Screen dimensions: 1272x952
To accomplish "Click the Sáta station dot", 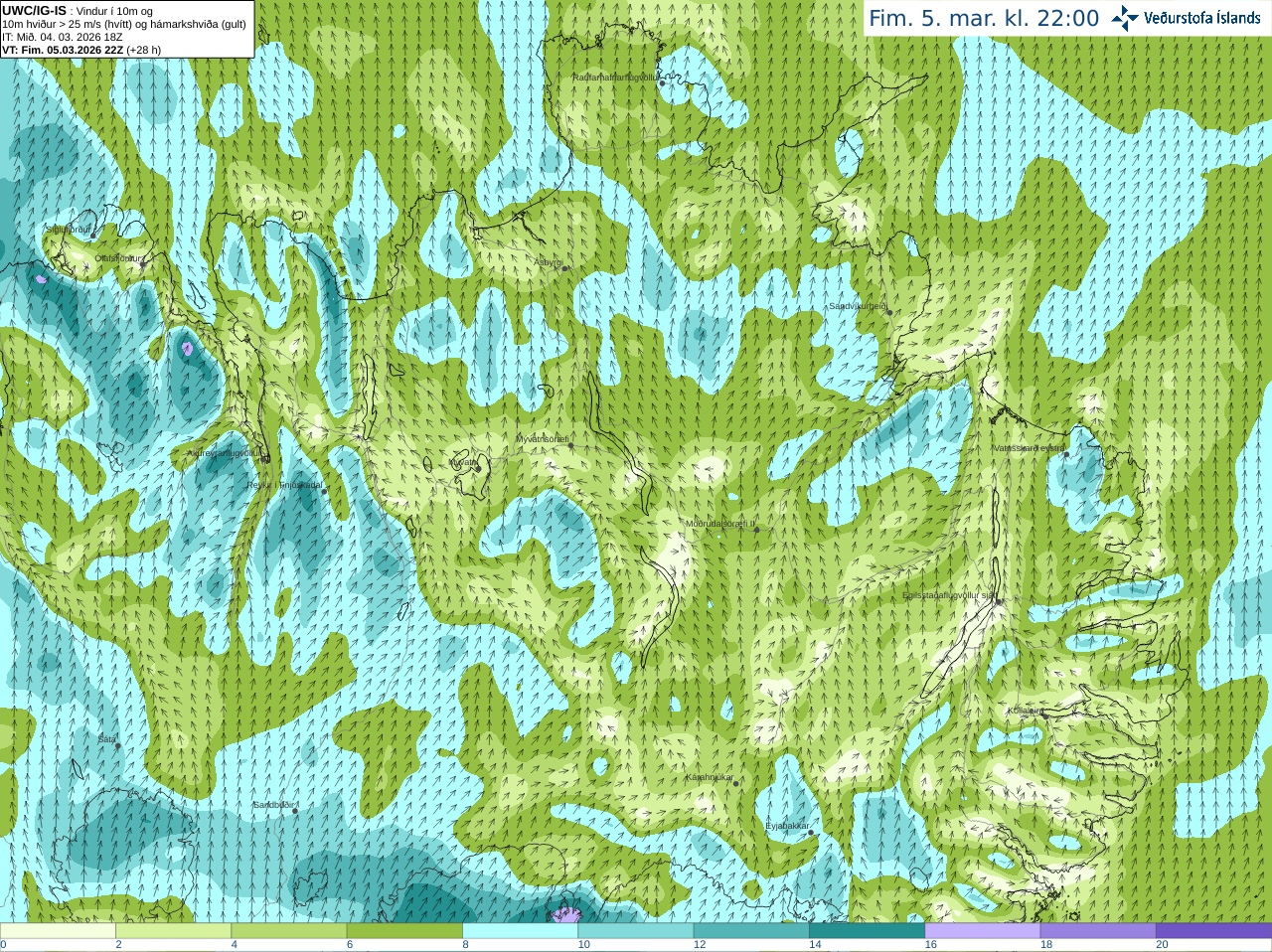I will [x=117, y=744].
